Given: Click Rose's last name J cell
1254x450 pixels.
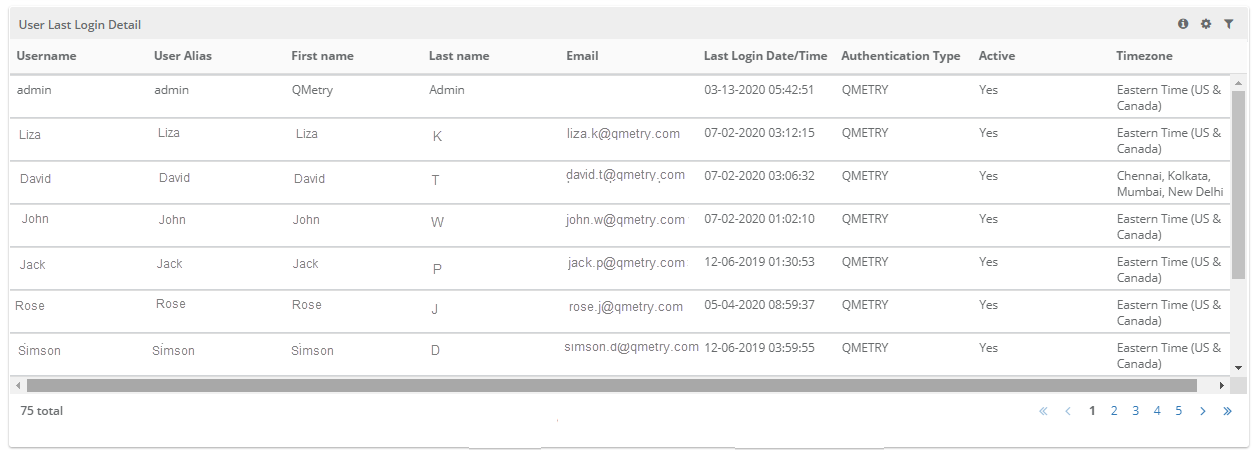Looking at the screenshot, I should [435, 310].
